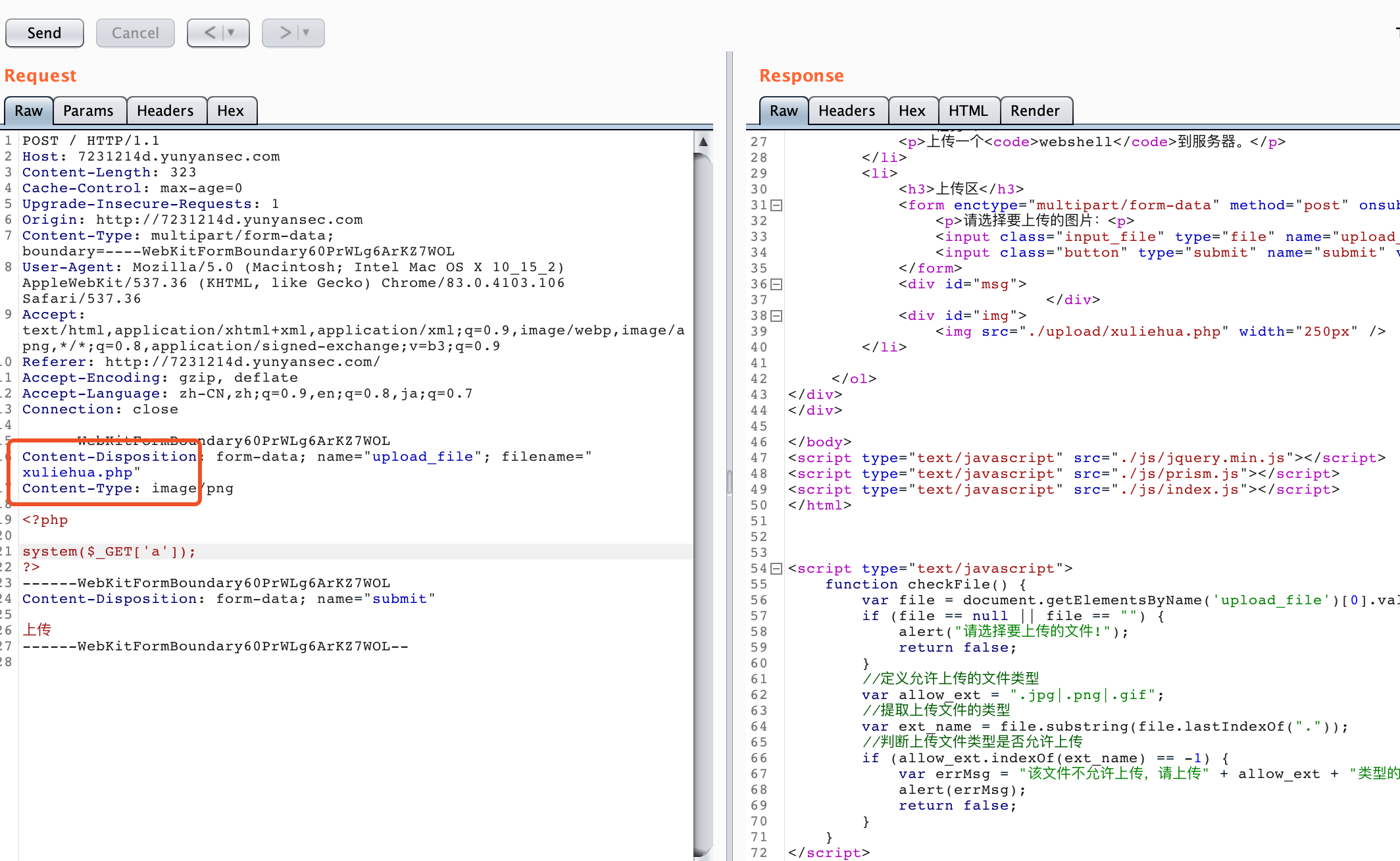Click the filename 'xuliehua.php' in request
This screenshot has width=1400, height=861.
pos(78,473)
